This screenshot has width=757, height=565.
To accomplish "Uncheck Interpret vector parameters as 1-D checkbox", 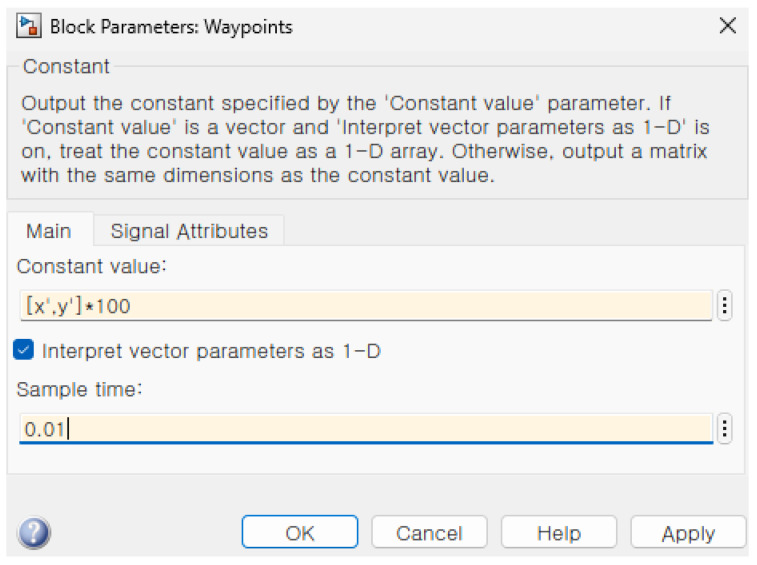I will tap(24, 350).
